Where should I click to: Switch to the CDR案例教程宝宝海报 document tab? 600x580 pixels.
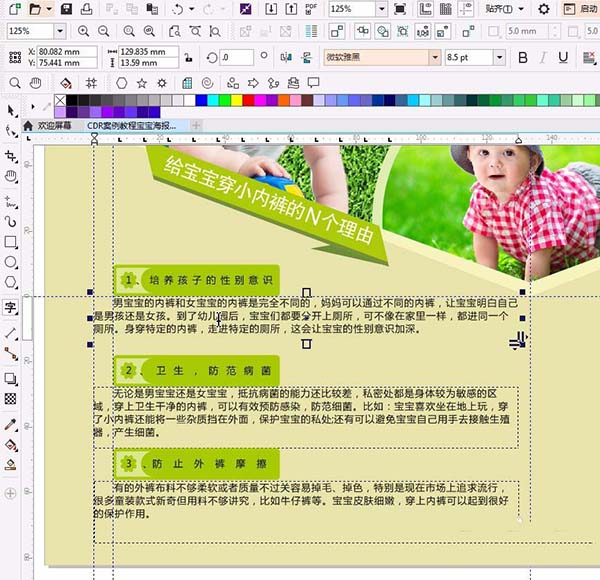pyautogui.click(x=132, y=125)
